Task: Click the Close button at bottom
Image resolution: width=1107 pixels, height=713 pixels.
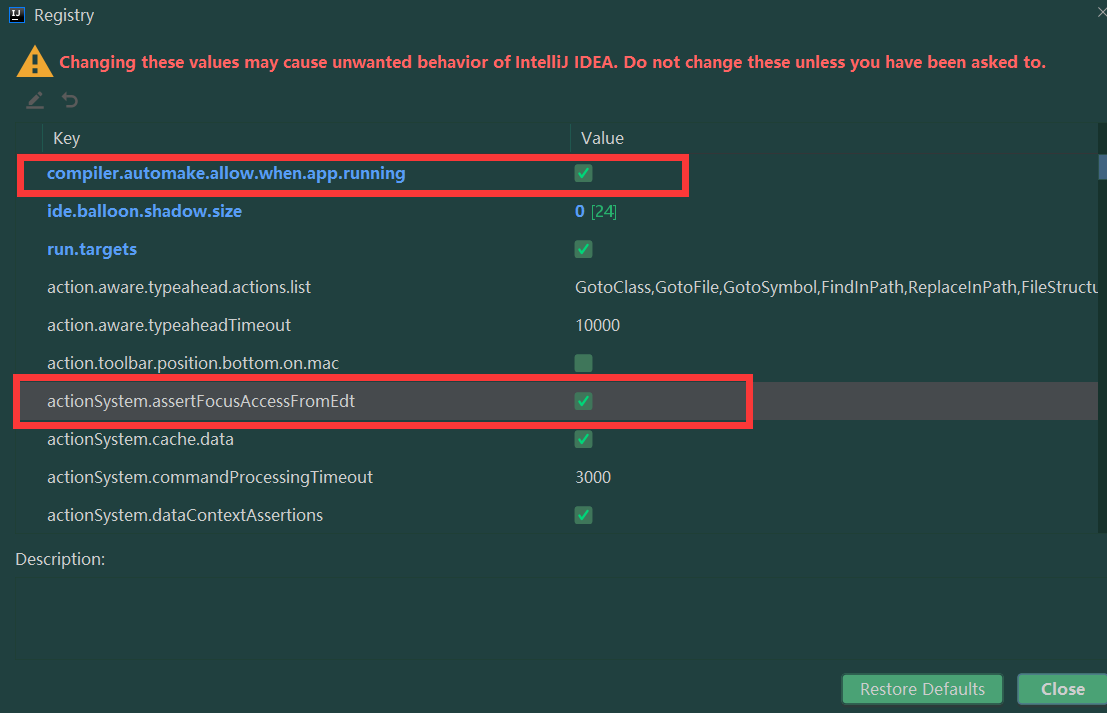Action: 1063,689
